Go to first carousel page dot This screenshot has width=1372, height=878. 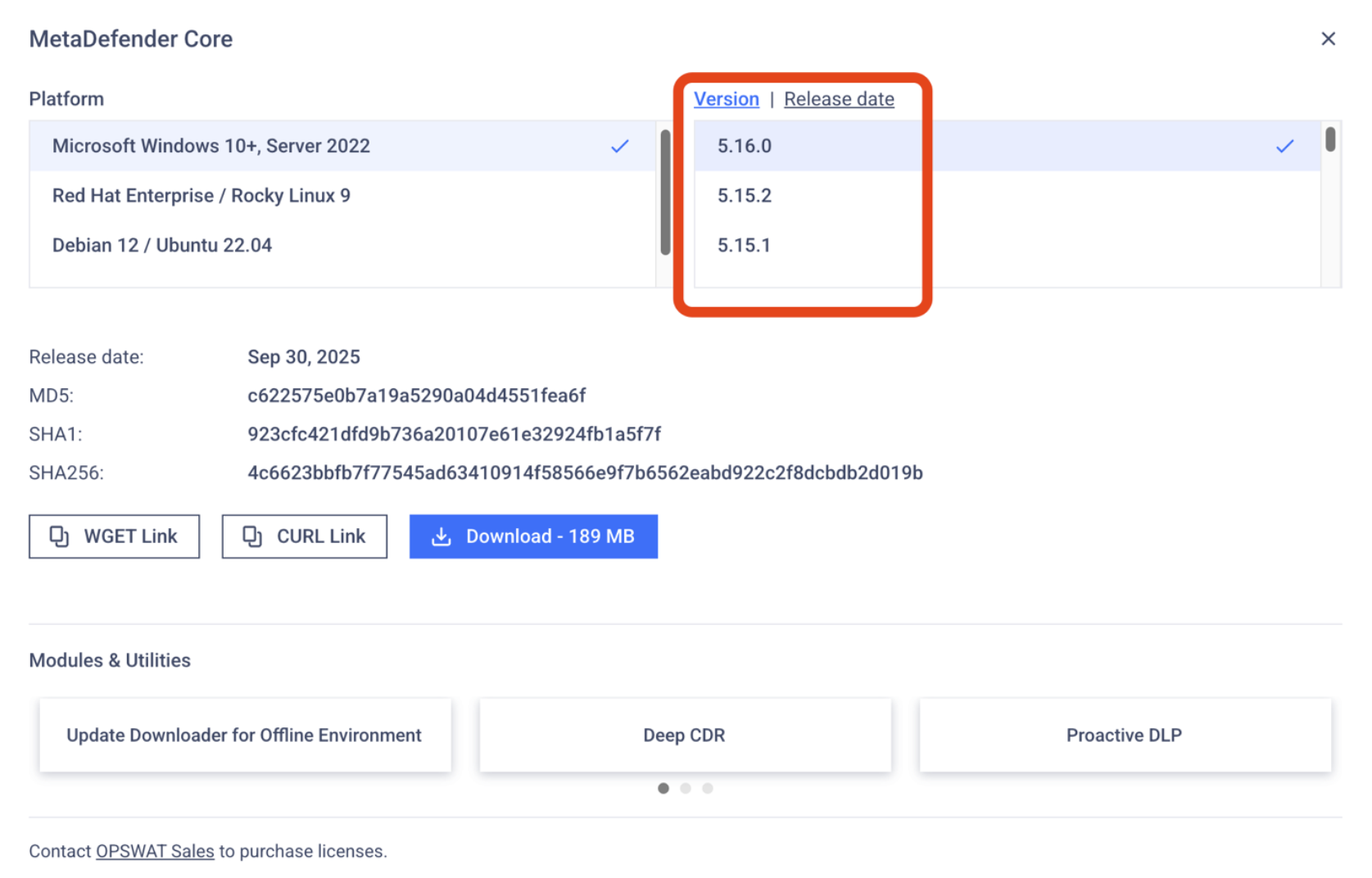(x=663, y=788)
